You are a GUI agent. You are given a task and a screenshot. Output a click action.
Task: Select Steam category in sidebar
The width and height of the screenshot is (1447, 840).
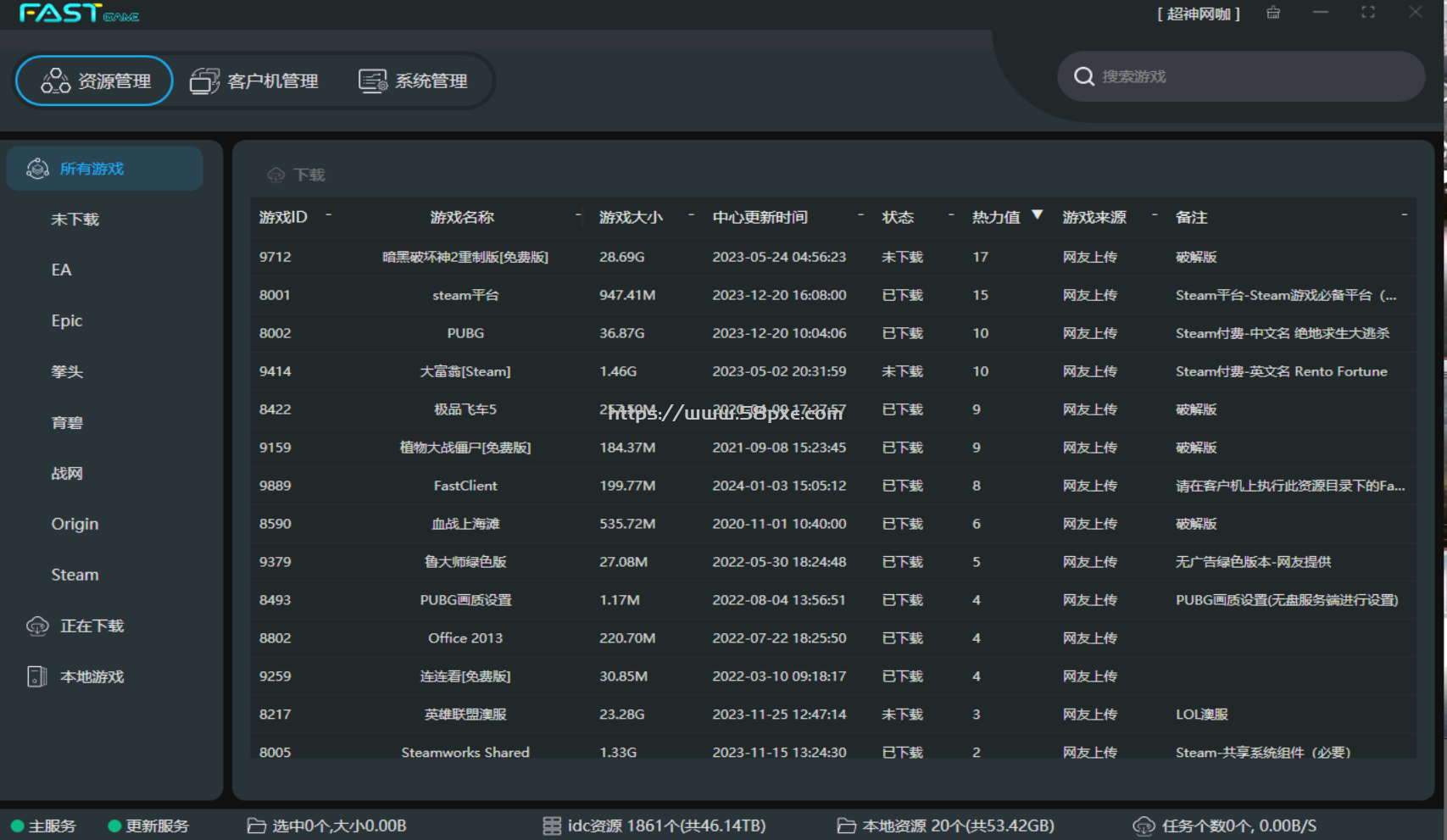coord(75,575)
